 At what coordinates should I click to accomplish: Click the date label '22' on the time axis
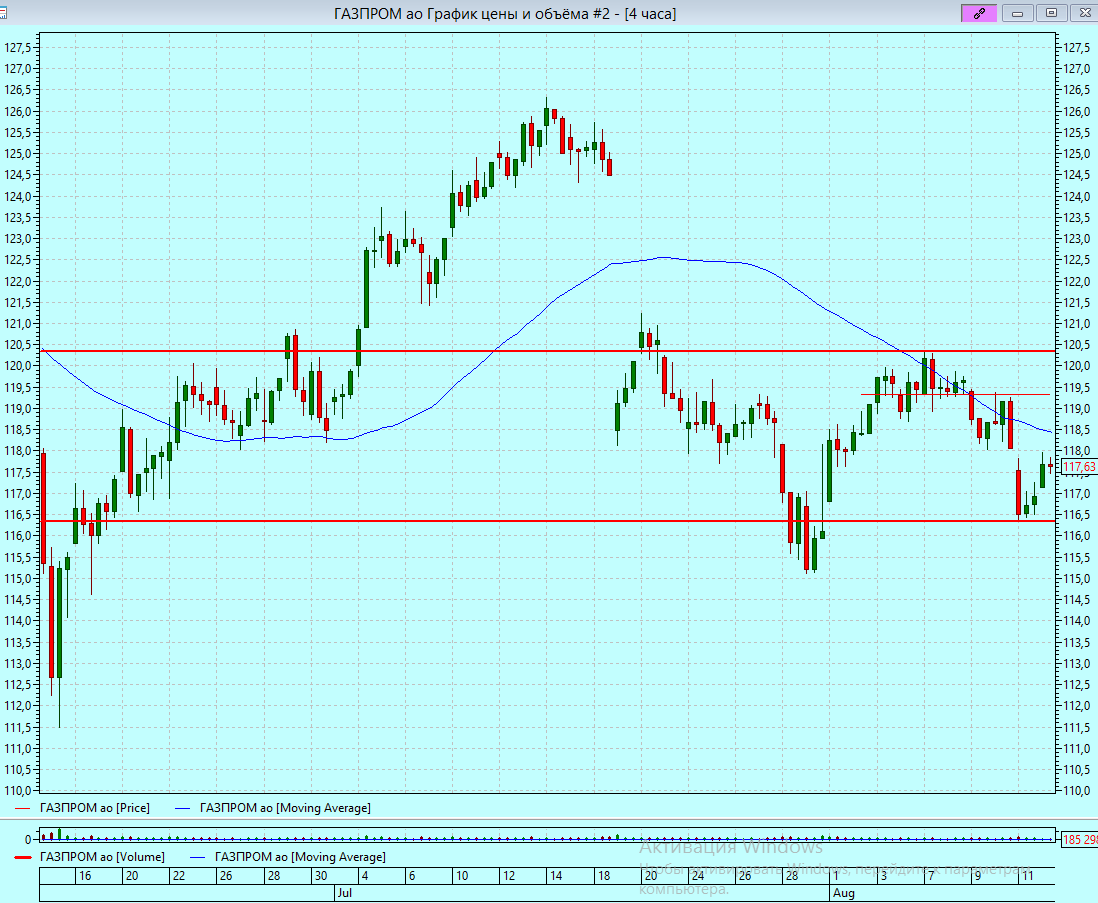tap(179, 876)
